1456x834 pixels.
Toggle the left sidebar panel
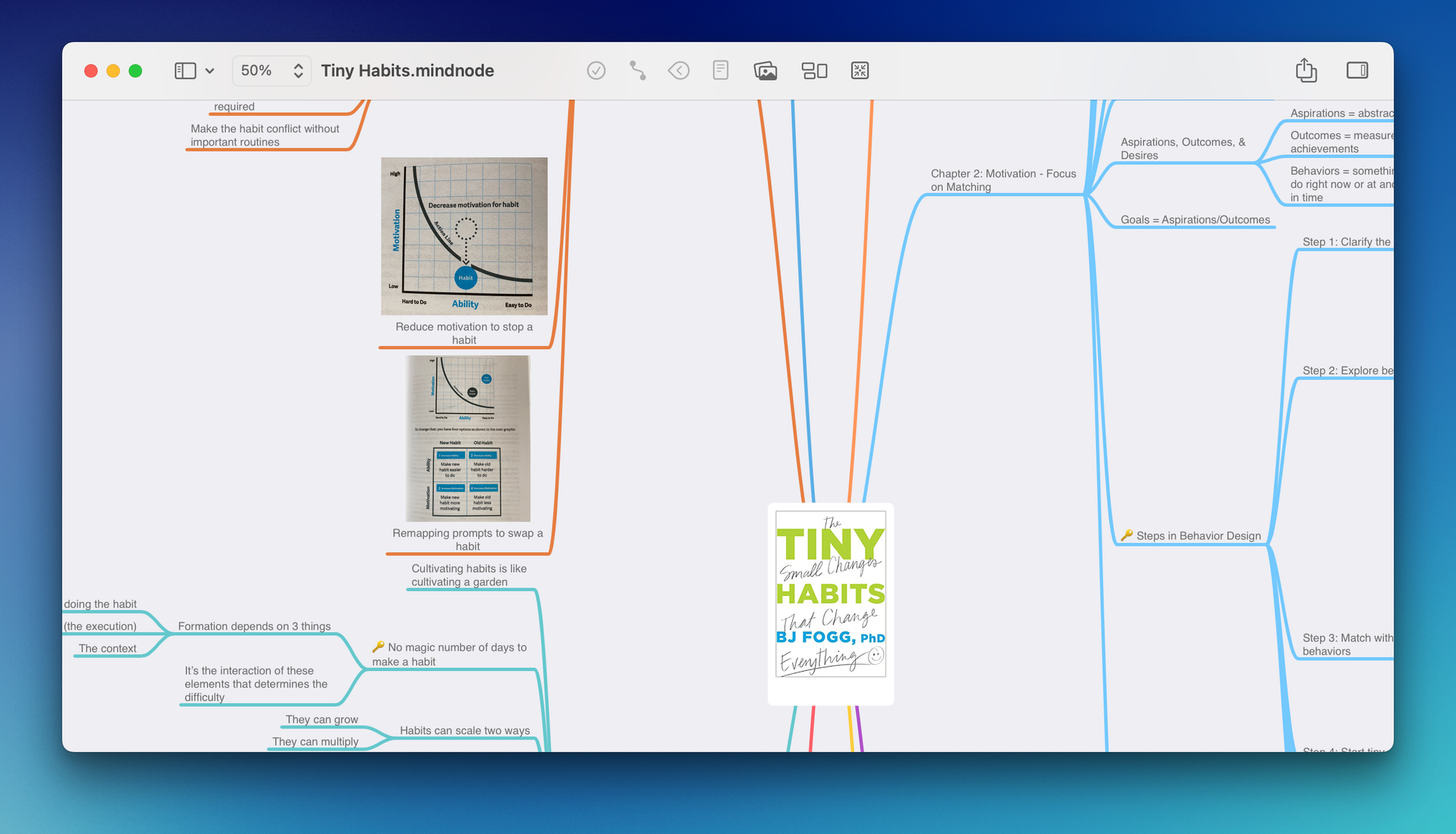[x=185, y=71]
